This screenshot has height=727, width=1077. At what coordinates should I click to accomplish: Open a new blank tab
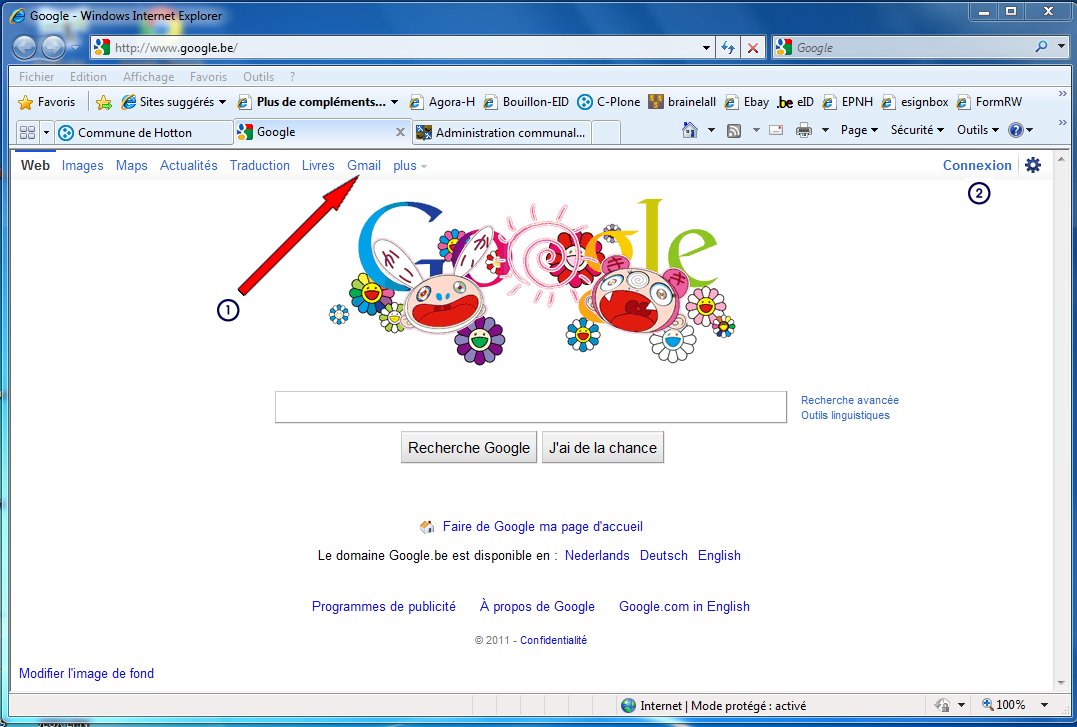click(x=606, y=133)
